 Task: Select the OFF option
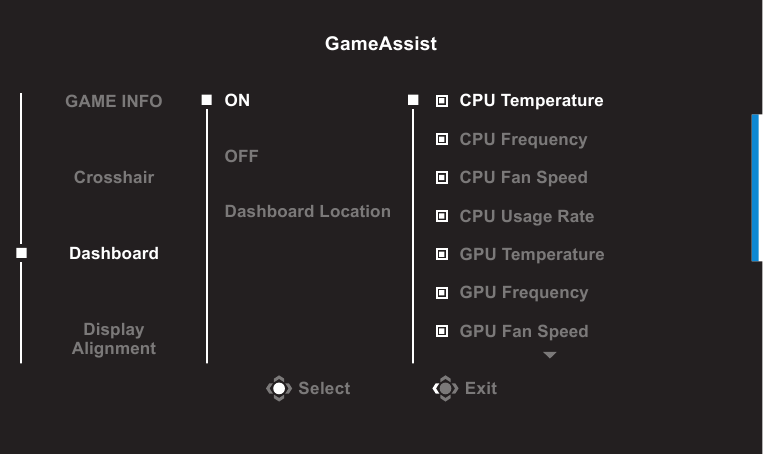click(x=242, y=156)
